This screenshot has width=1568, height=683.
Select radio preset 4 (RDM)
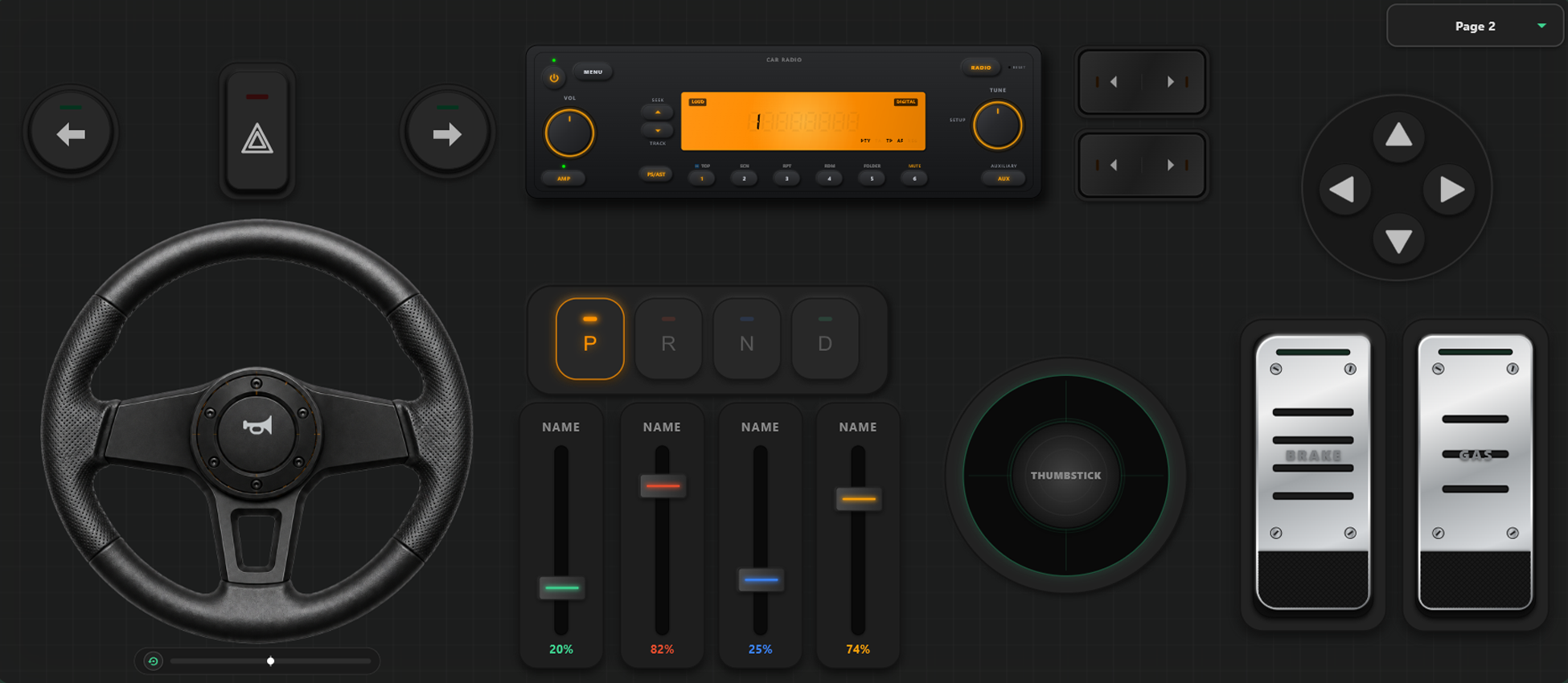[x=829, y=178]
